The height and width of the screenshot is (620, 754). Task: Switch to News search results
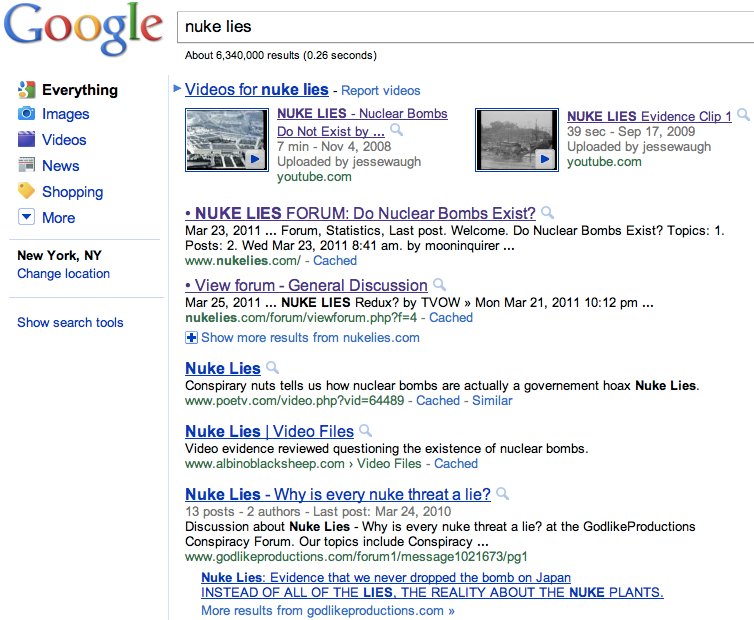pyautogui.click(x=61, y=166)
